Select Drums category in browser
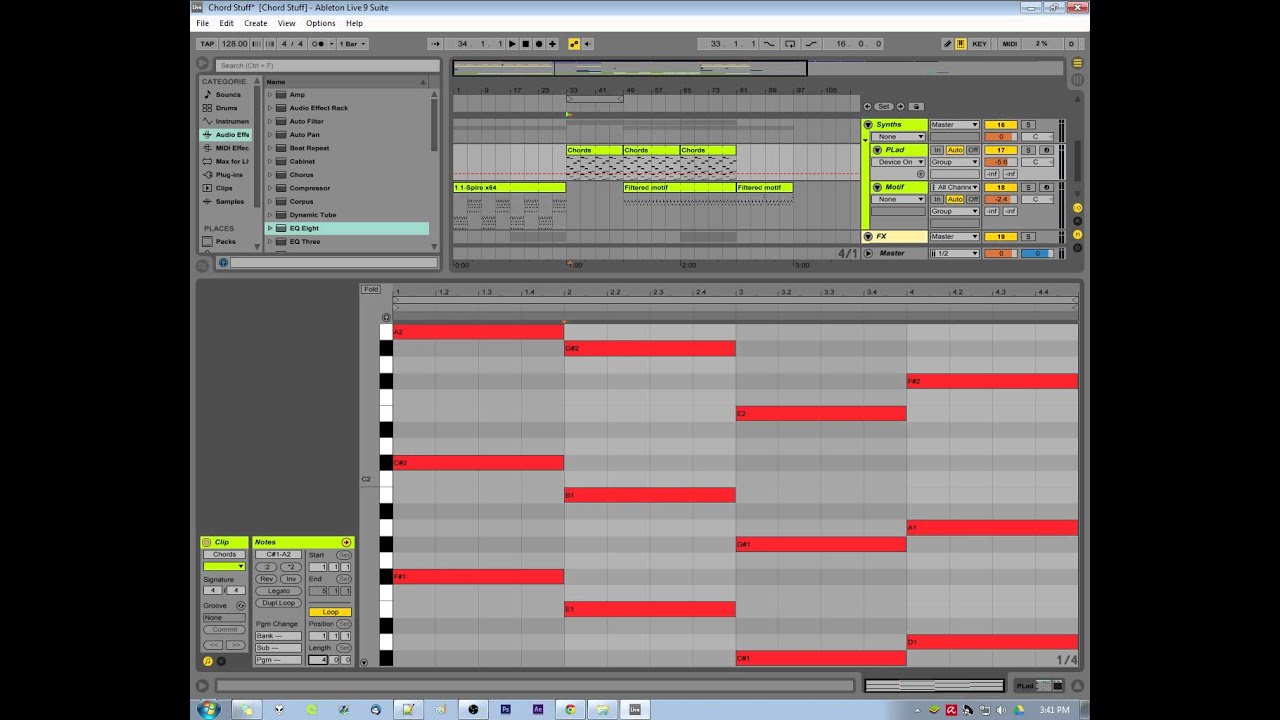Image resolution: width=1280 pixels, height=720 pixels. coord(225,108)
